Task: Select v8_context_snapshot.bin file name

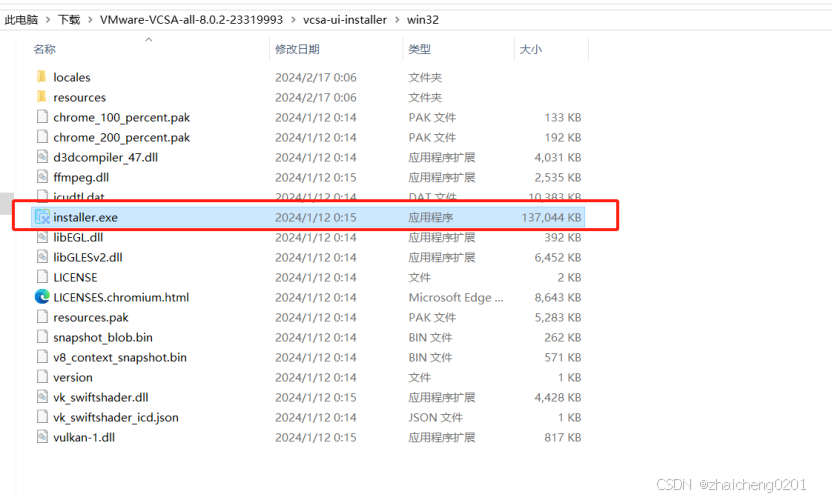Action: pyautogui.click(x=120, y=358)
